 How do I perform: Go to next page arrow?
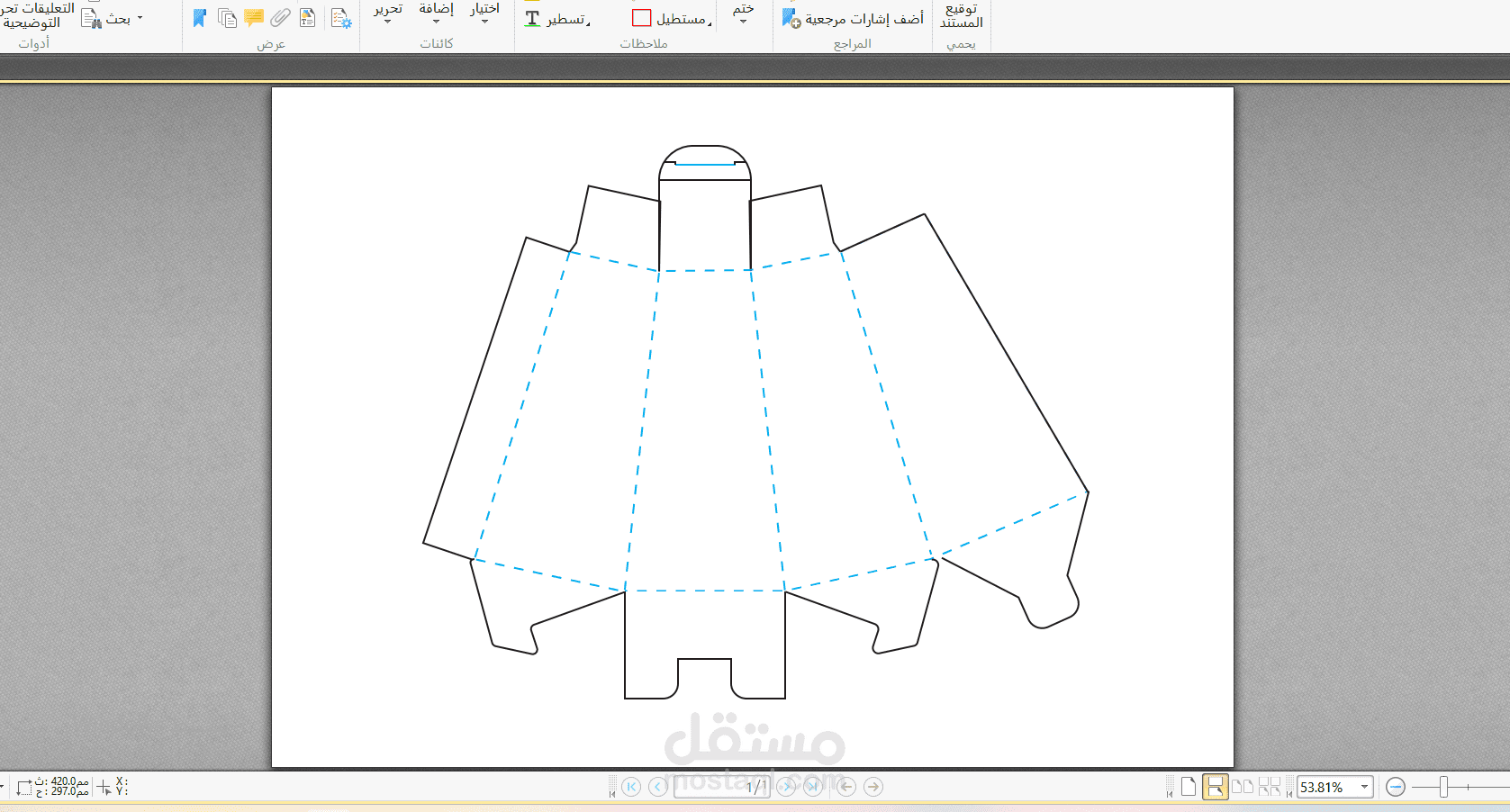[786, 787]
